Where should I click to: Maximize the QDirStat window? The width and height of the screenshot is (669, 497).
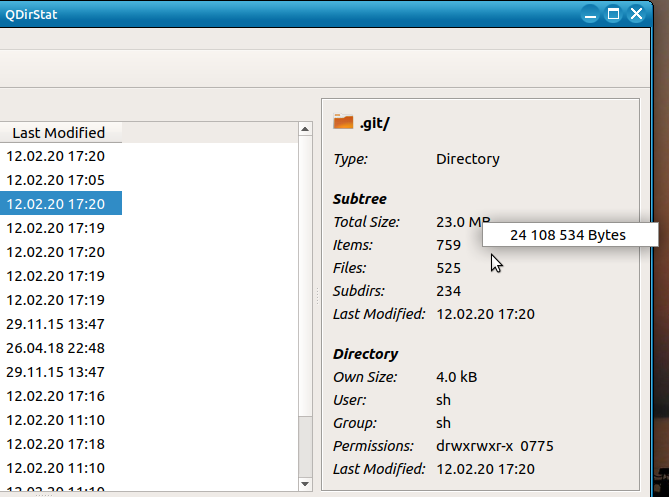pos(613,15)
